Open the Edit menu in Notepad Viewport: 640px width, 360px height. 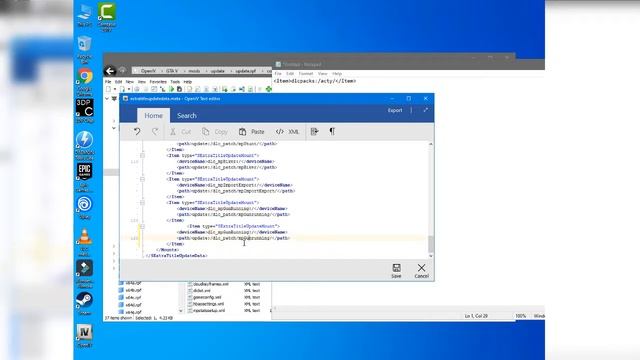[290, 74]
